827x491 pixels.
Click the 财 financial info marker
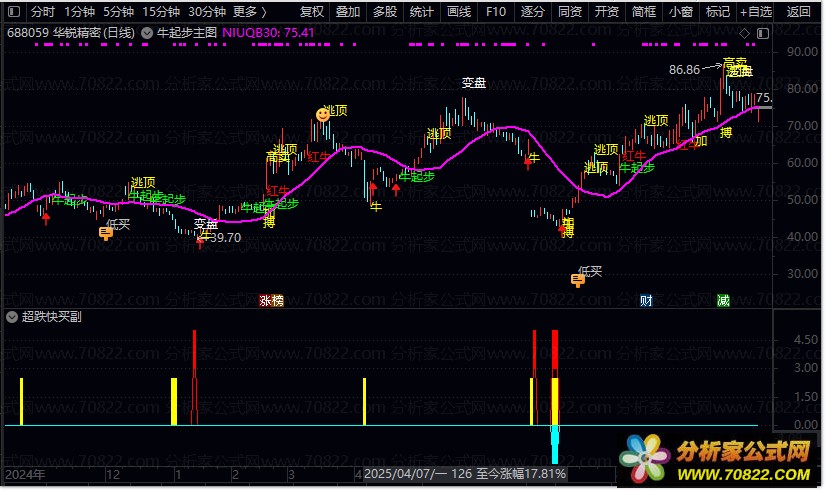(x=646, y=301)
